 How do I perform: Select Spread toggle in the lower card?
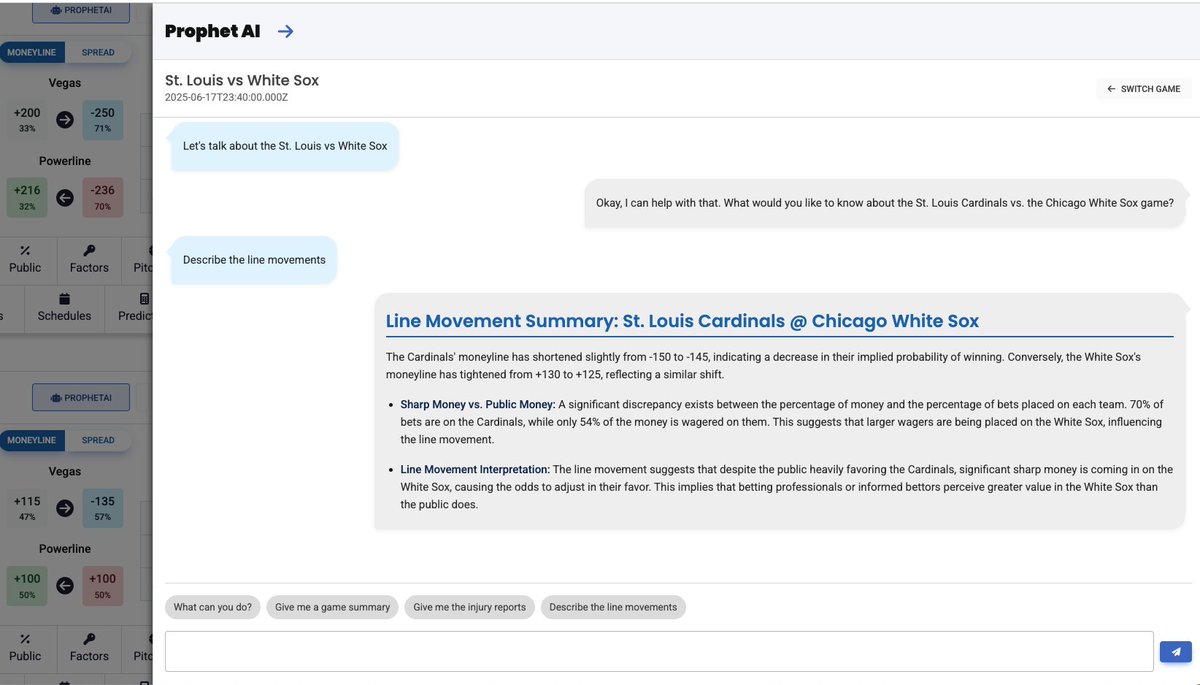(98, 440)
